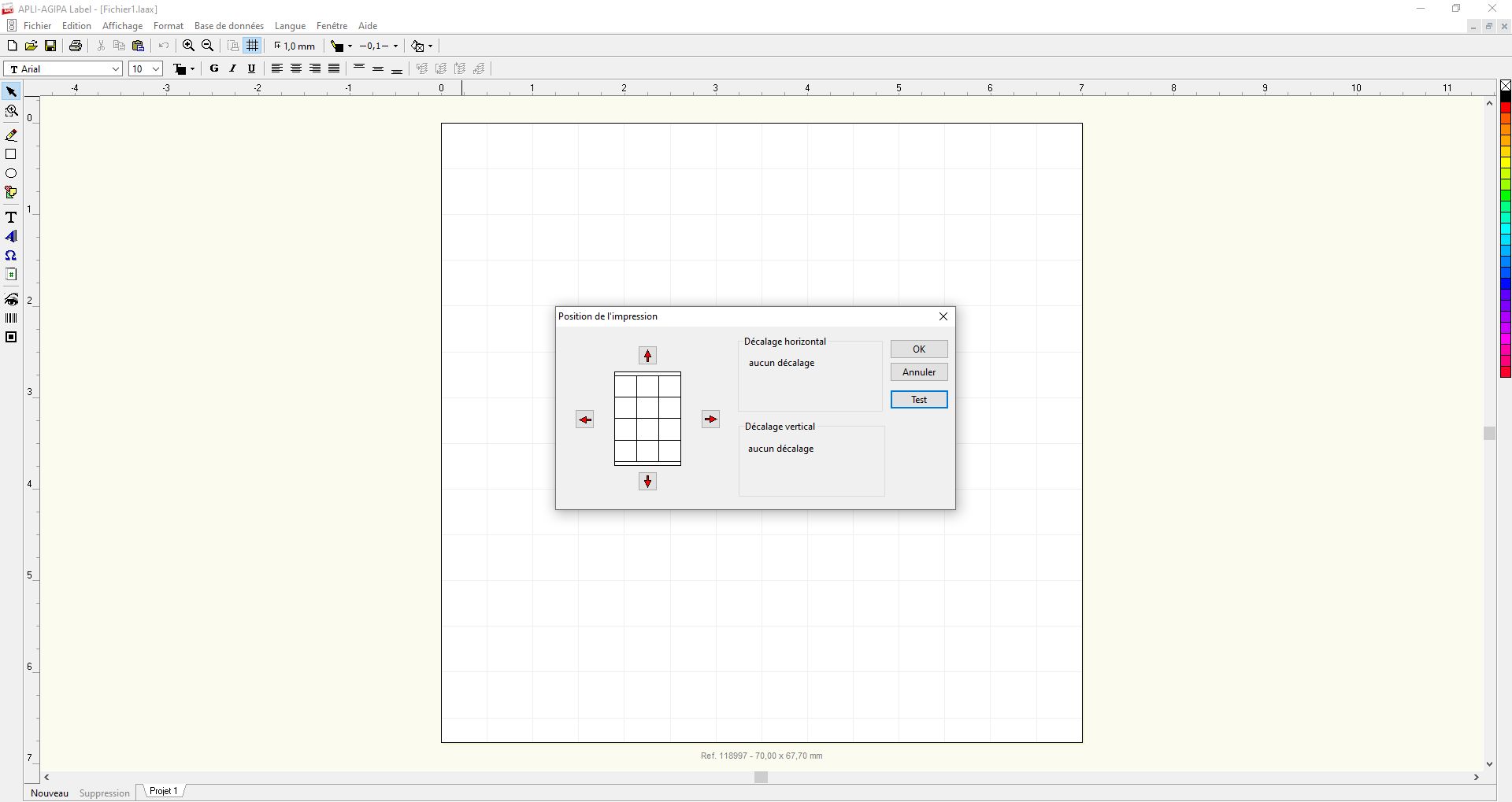Select the numbering counter tool
This screenshot has height=802, width=1512.
click(x=11, y=274)
